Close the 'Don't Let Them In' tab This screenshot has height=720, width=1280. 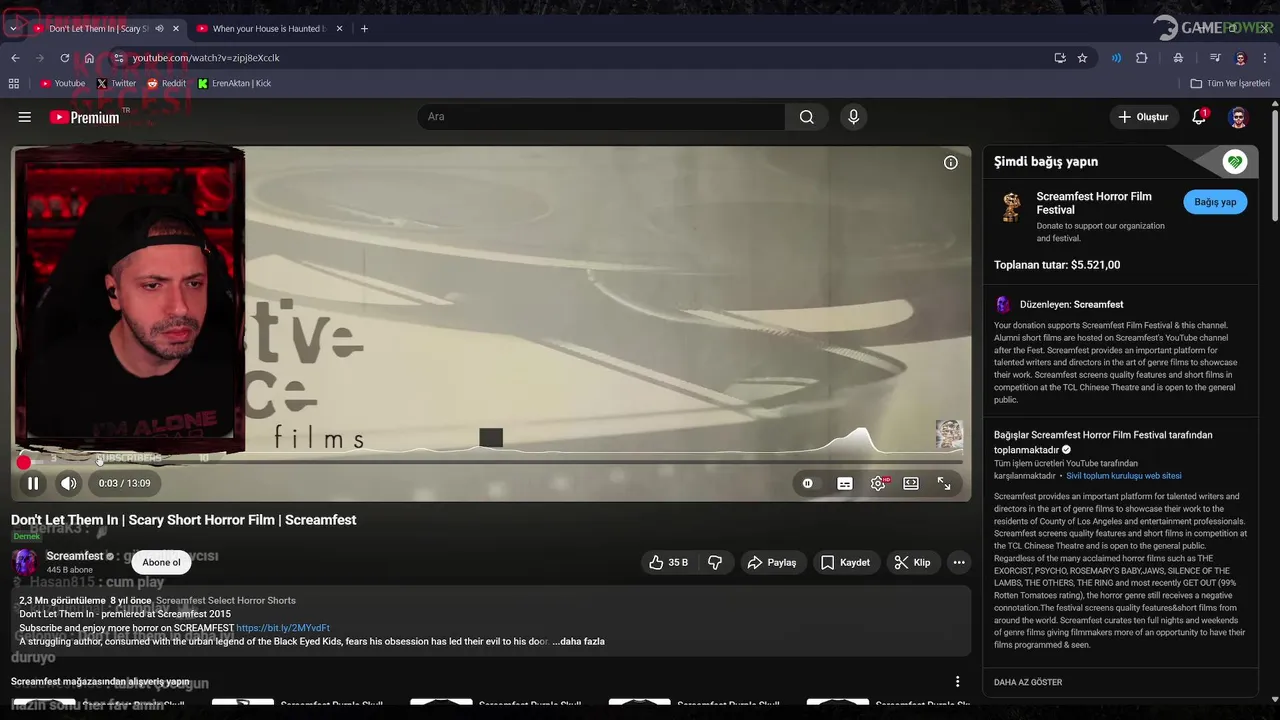tap(176, 29)
